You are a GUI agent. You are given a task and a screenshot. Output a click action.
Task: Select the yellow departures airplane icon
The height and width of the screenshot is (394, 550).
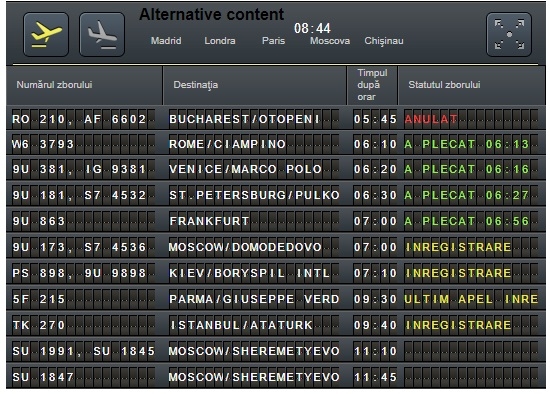click(x=46, y=34)
